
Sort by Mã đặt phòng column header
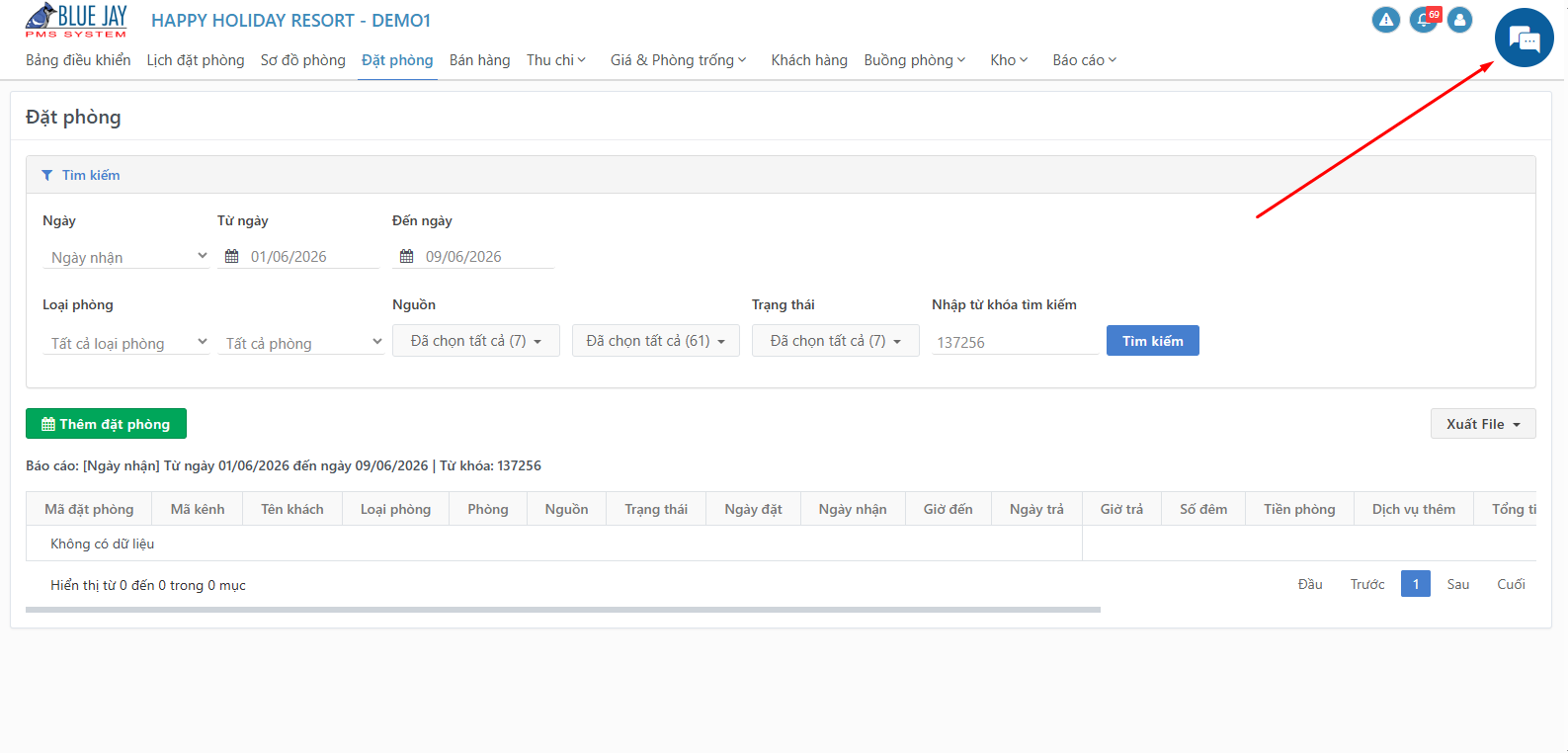(89, 509)
